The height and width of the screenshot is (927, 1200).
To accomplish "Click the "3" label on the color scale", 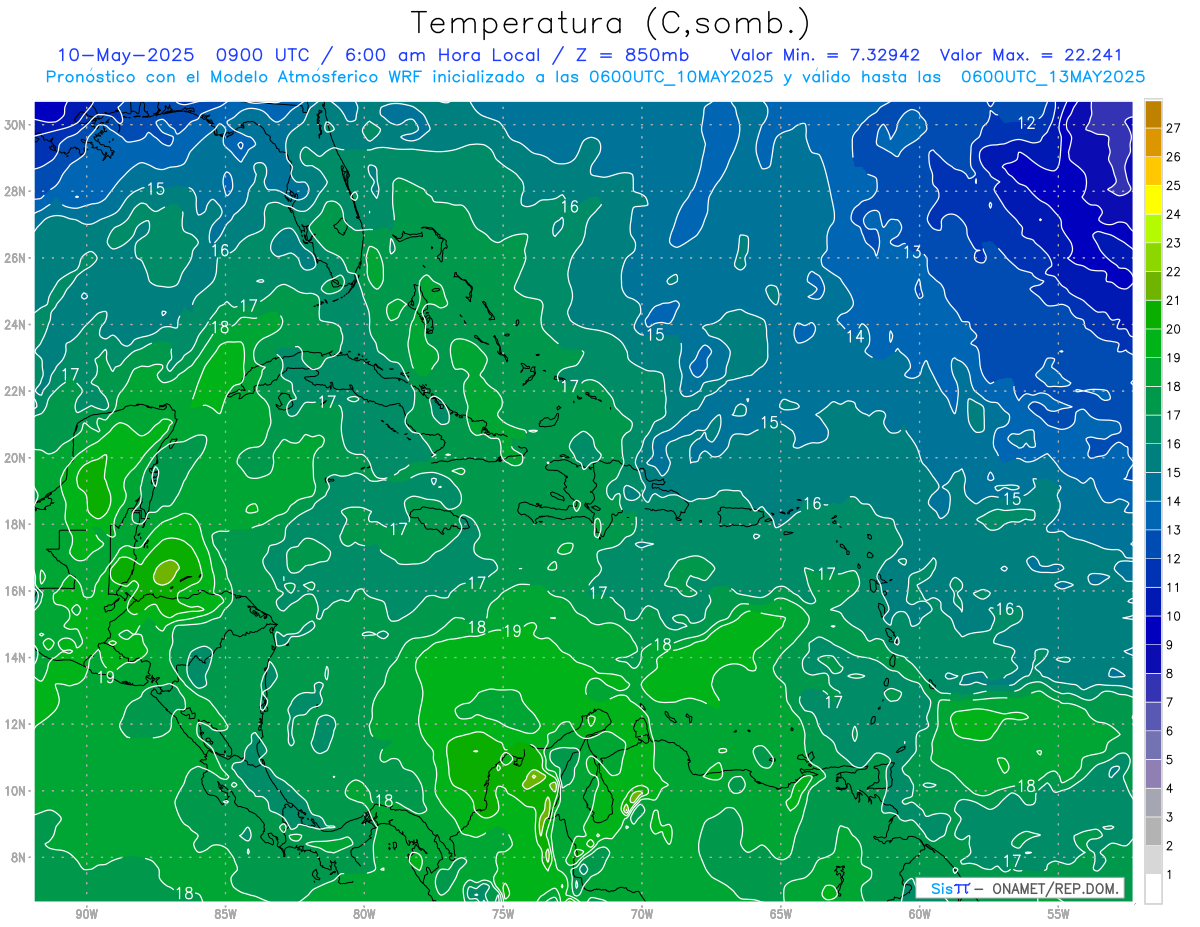I will [1170, 817].
